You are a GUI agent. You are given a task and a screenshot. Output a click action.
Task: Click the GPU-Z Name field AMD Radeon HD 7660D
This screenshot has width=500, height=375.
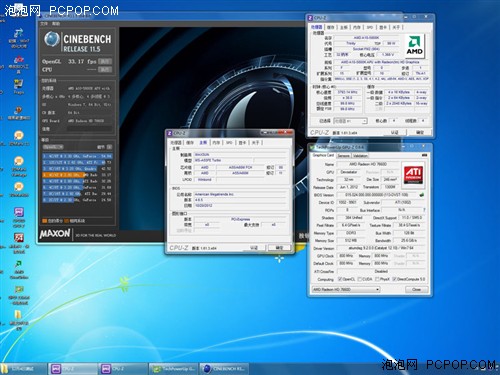[x=368, y=164]
